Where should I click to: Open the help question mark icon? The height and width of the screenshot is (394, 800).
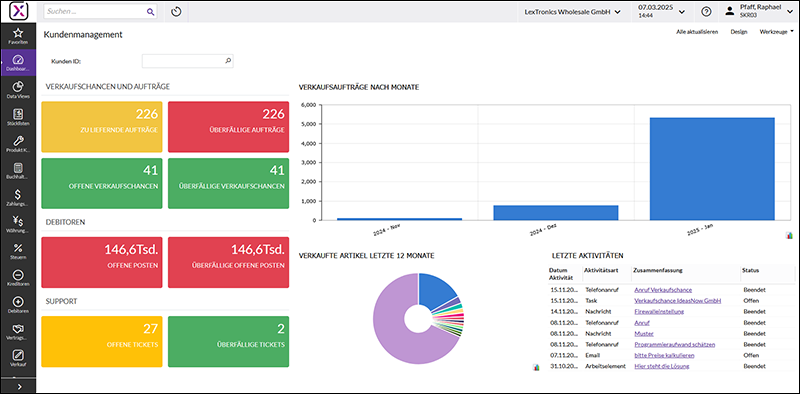[706, 11]
